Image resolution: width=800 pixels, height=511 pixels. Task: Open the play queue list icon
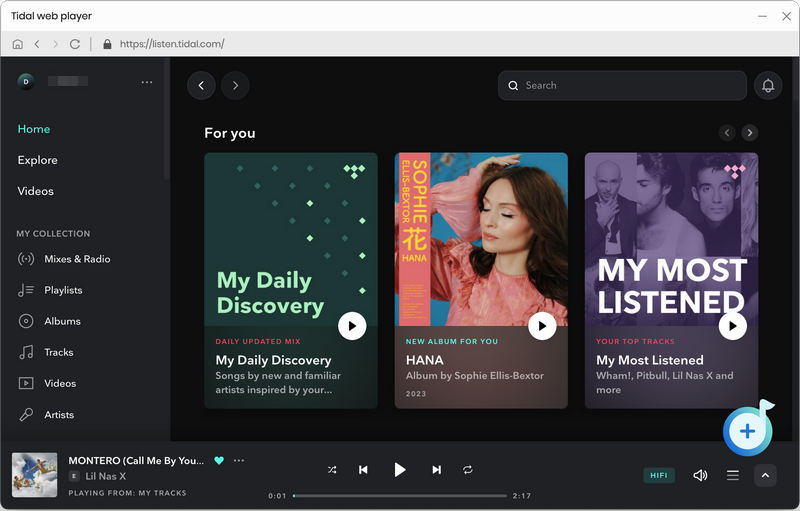[x=733, y=475]
